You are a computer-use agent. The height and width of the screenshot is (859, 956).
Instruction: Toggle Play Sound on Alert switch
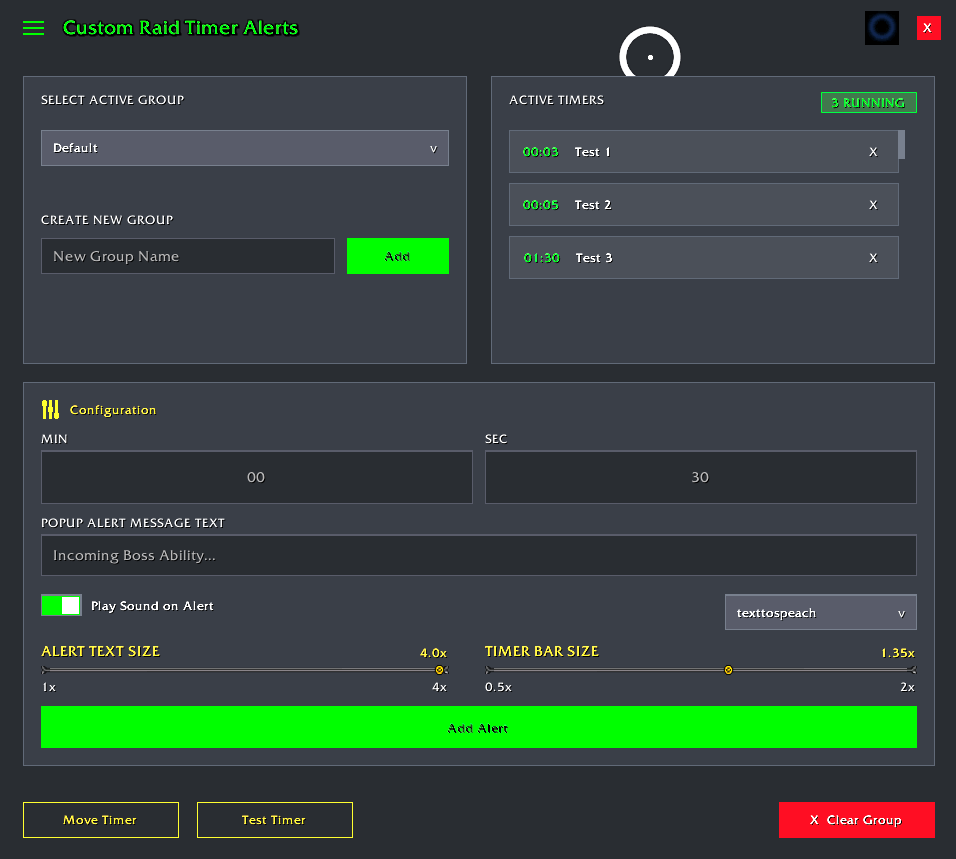(x=62, y=605)
